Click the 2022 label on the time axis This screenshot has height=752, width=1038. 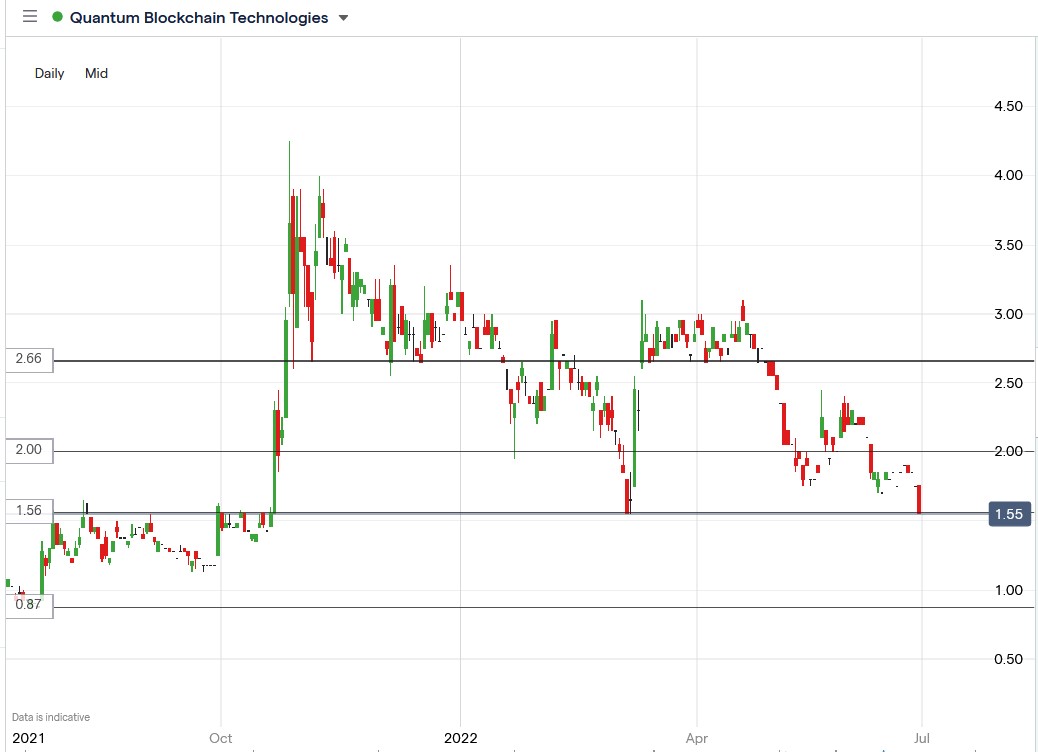tap(461, 738)
